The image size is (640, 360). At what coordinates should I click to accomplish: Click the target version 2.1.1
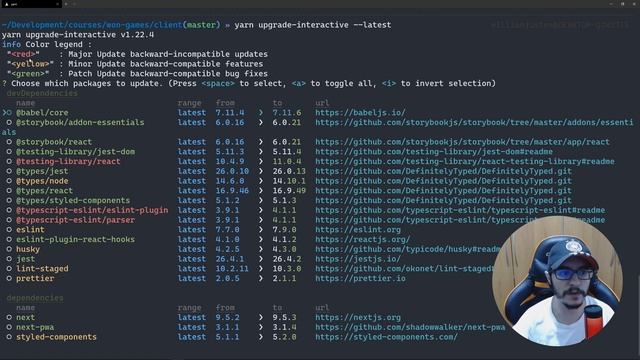tap(284, 279)
